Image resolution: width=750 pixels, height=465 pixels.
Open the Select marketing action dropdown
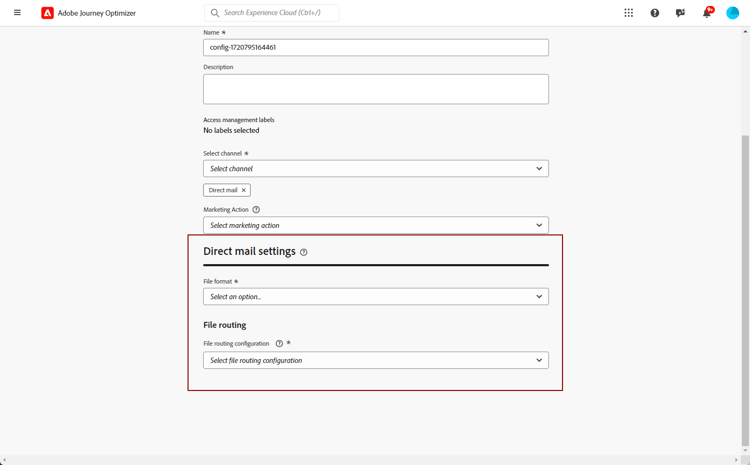pos(375,225)
